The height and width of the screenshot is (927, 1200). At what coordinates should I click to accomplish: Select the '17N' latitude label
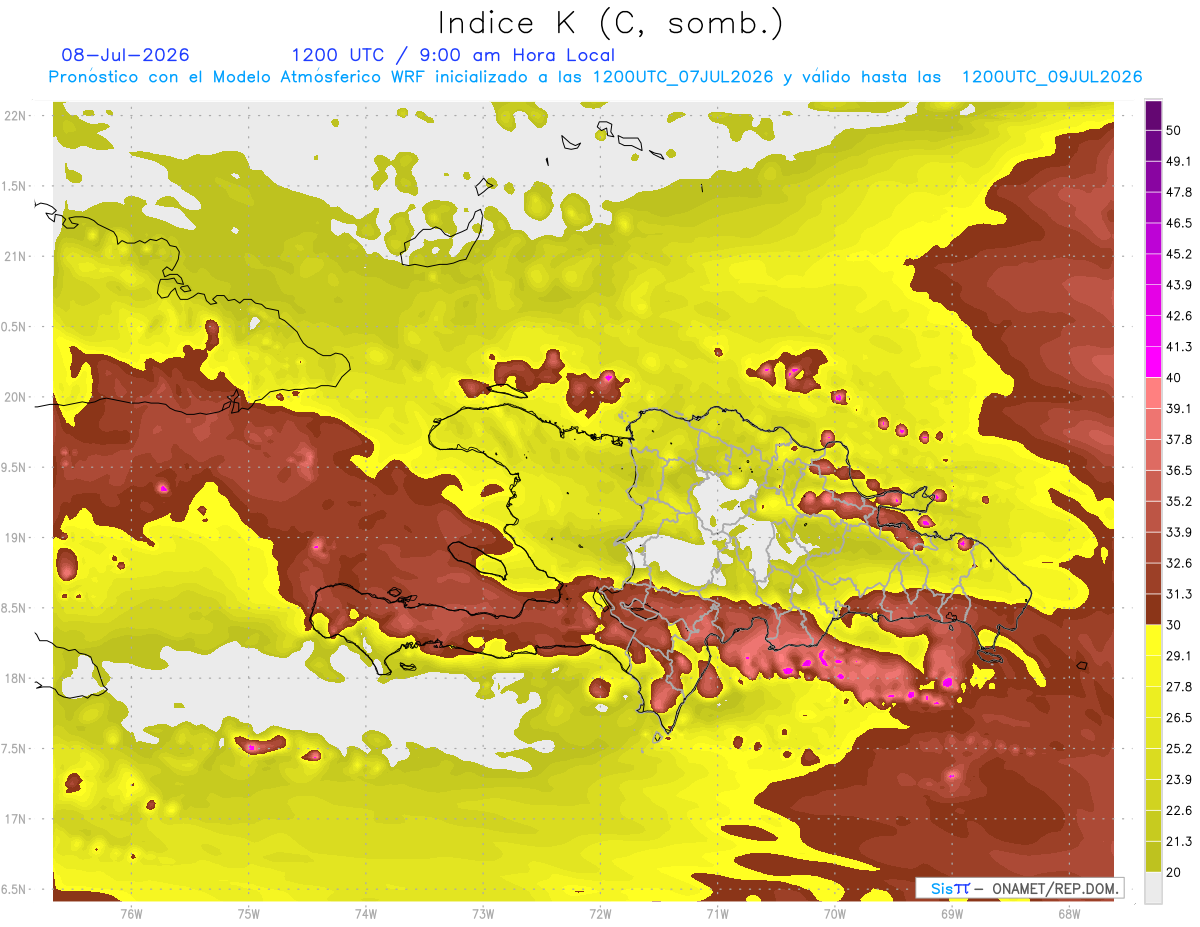[x=15, y=818]
